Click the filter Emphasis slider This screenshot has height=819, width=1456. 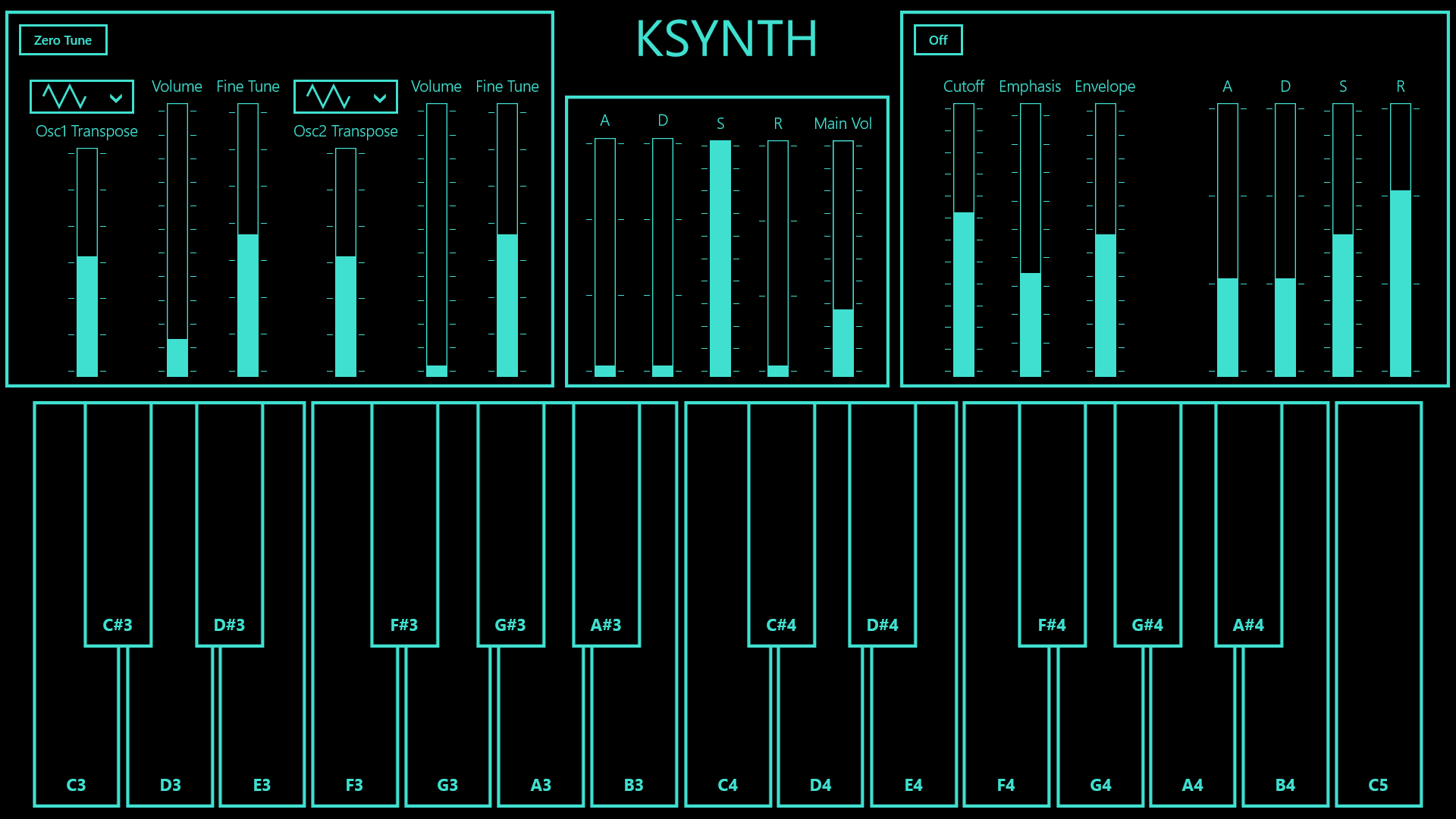click(1030, 240)
